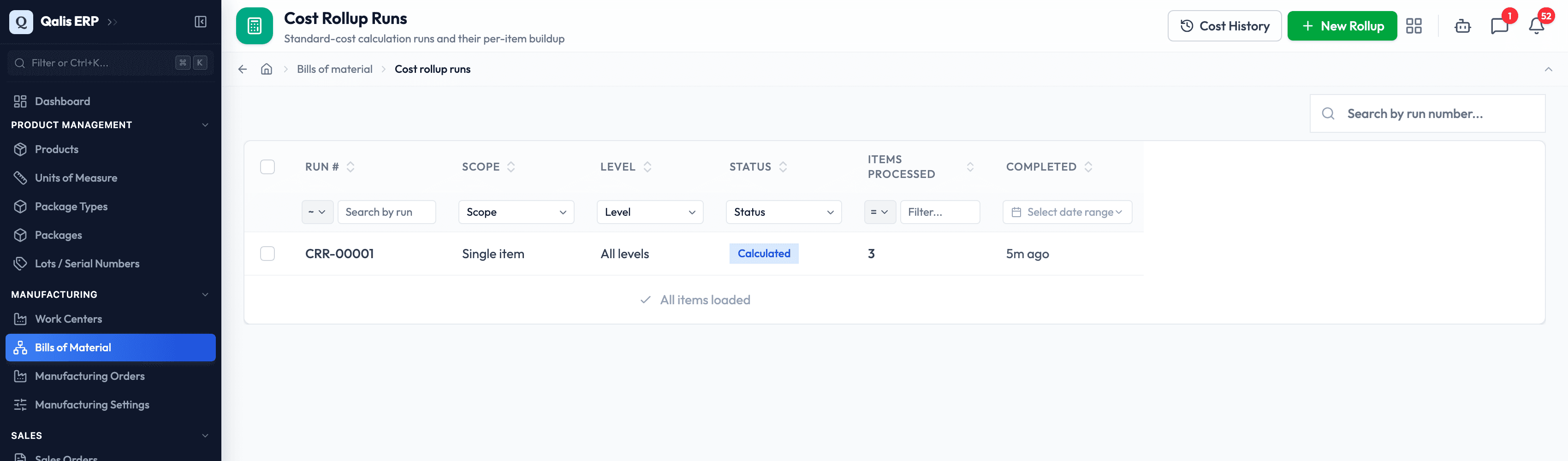Collapse the breadcrumb bar chevron
This screenshot has height=461, width=1568.
pyautogui.click(x=1548, y=69)
